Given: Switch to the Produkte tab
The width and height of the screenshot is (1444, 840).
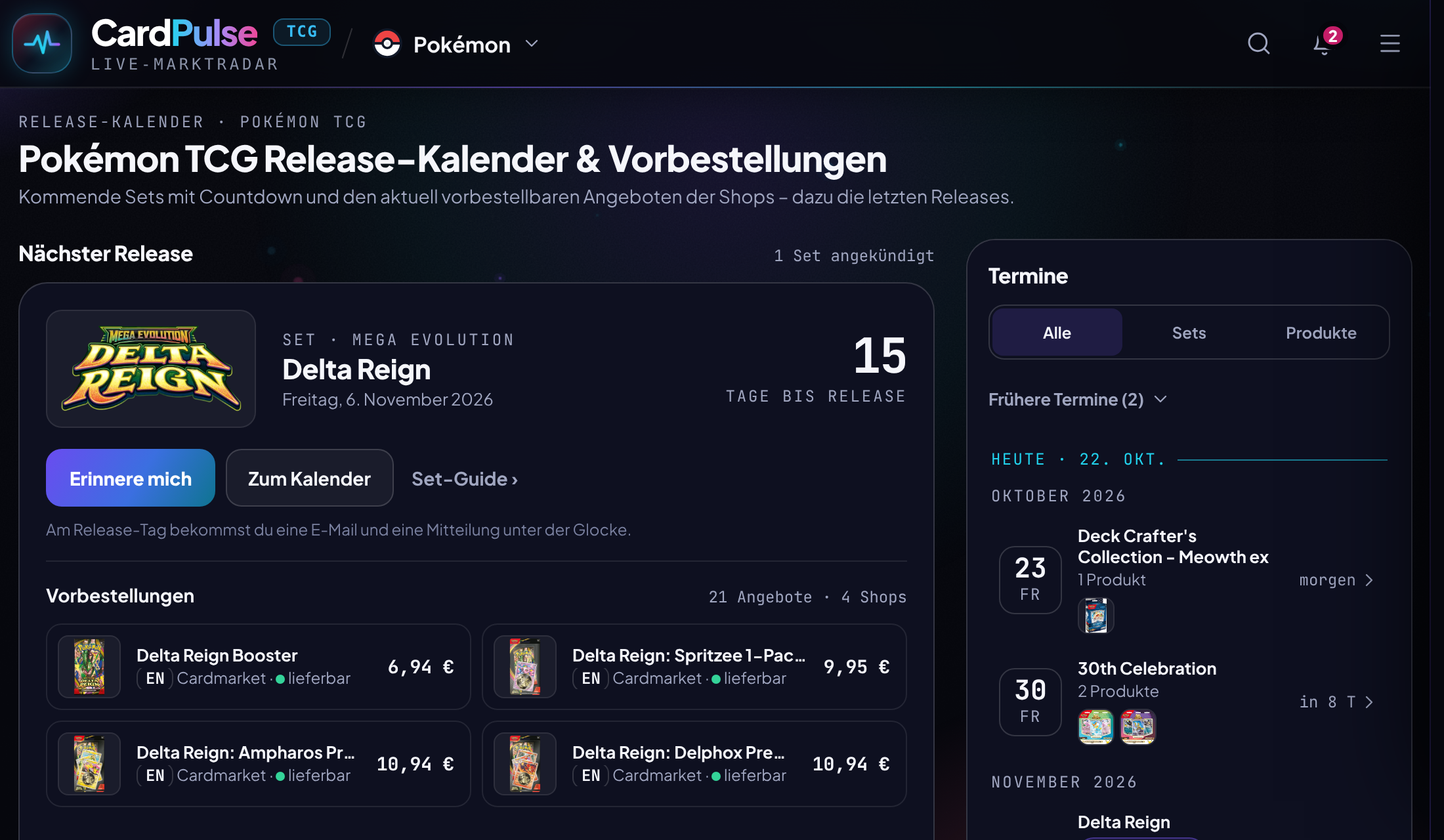Looking at the screenshot, I should point(1321,333).
